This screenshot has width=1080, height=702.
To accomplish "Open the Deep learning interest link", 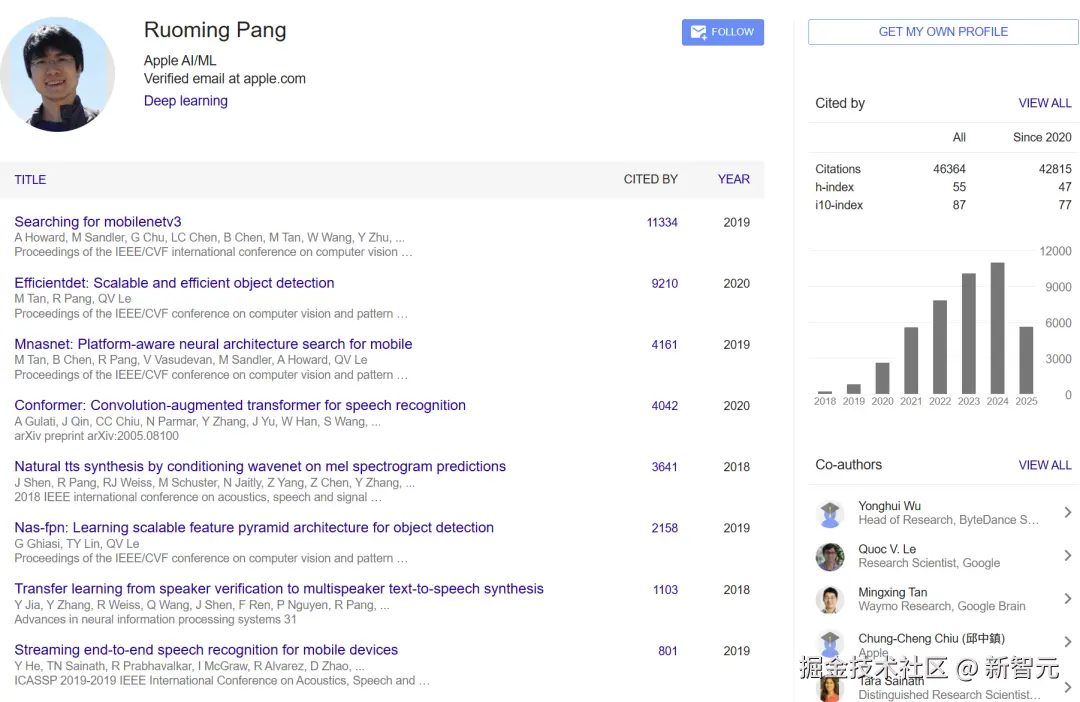I will (186, 101).
